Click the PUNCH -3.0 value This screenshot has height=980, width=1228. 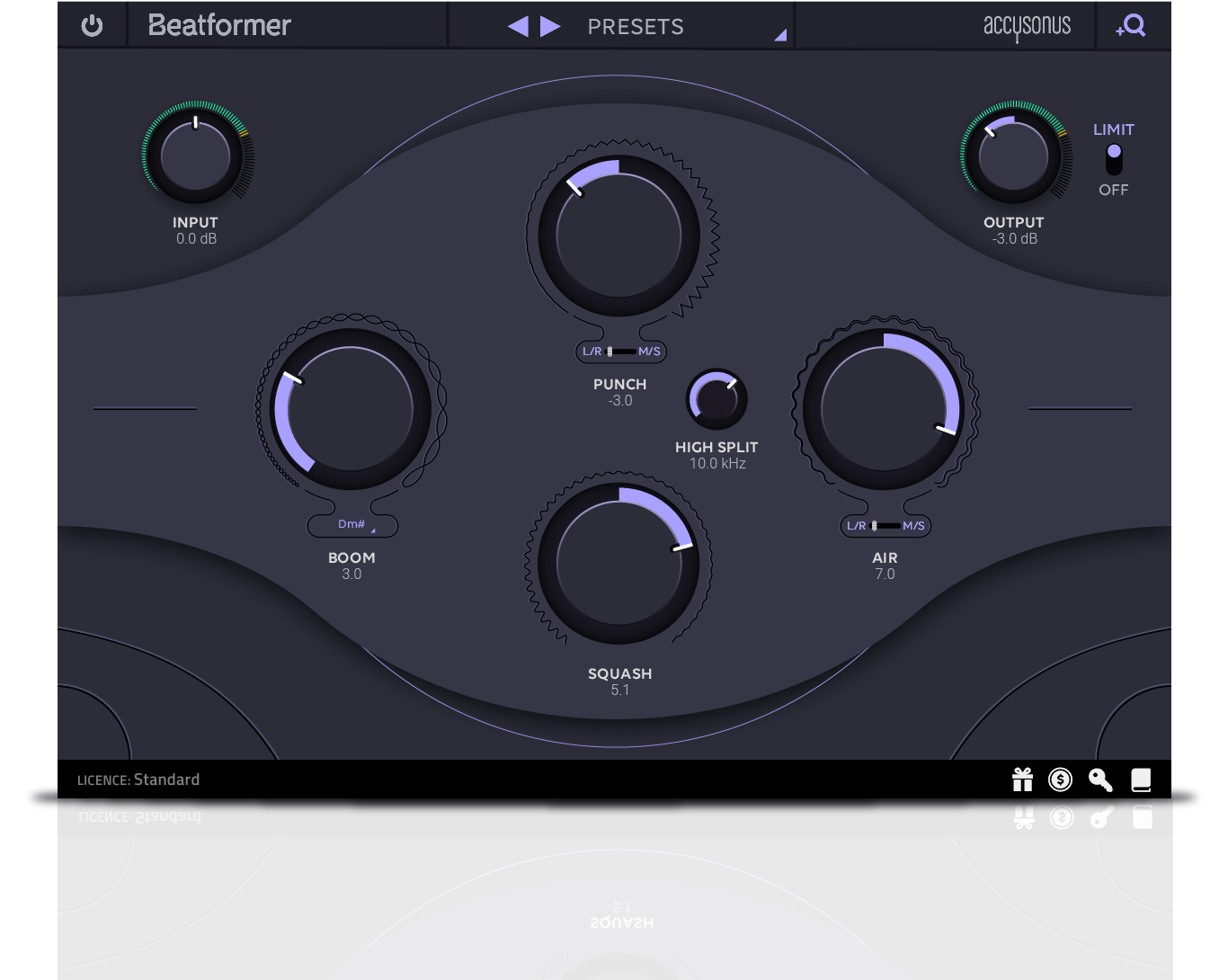tap(620, 401)
